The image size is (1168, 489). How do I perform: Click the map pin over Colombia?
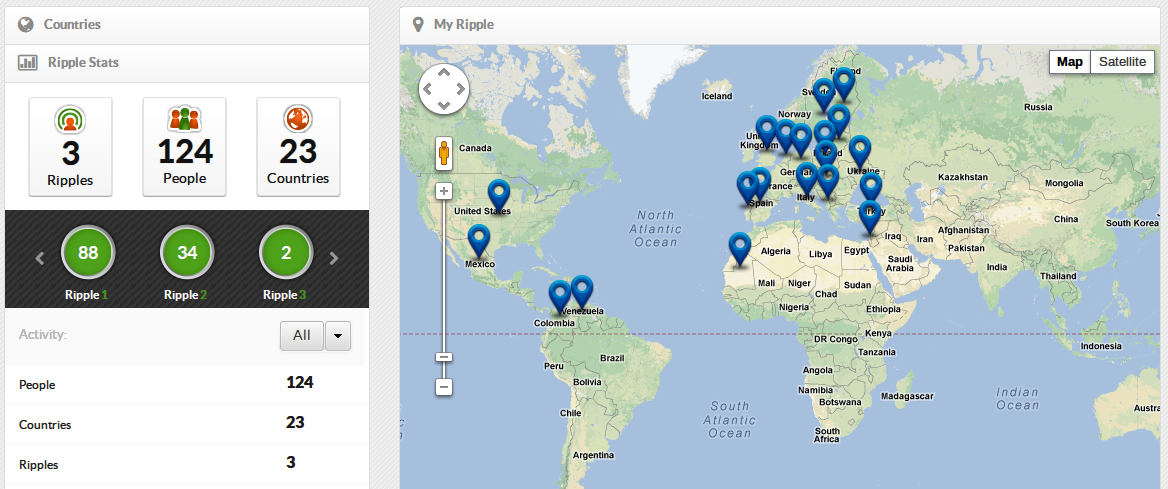coord(559,298)
